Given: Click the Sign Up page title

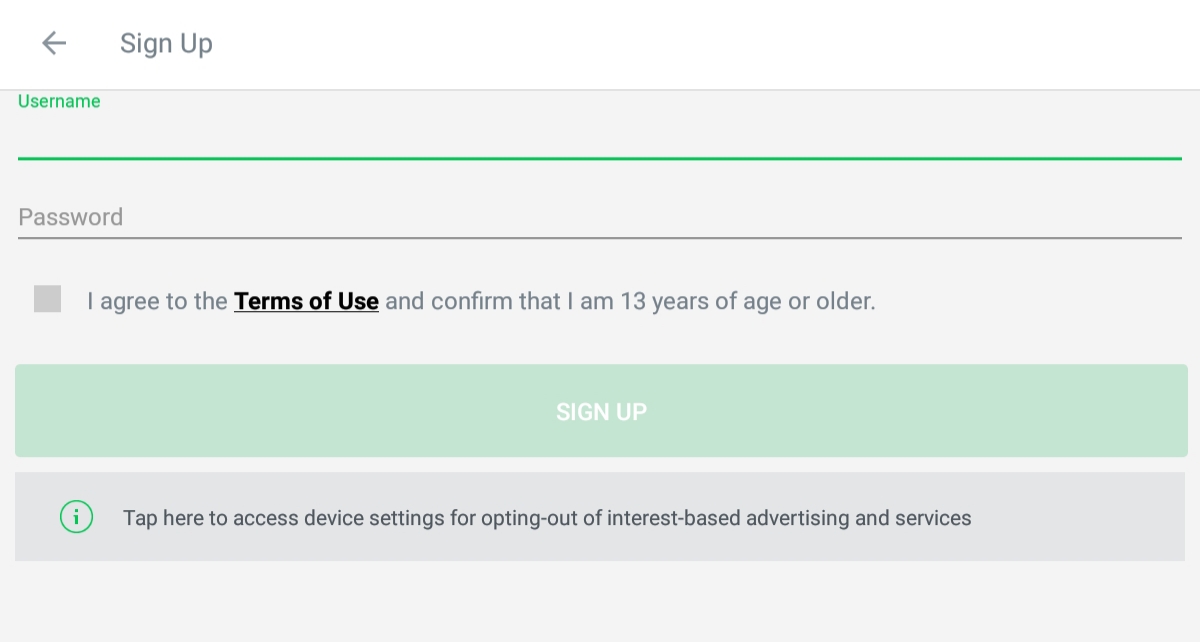Looking at the screenshot, I should click(166, 44).
